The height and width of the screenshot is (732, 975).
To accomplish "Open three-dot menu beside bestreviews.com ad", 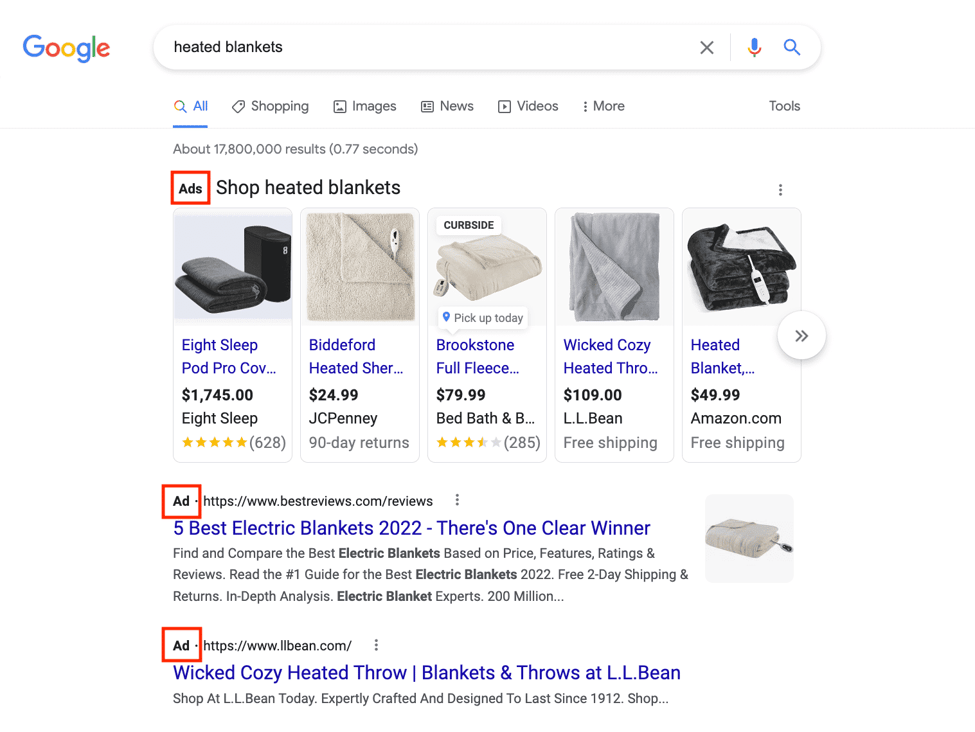I will click(457, 500).
